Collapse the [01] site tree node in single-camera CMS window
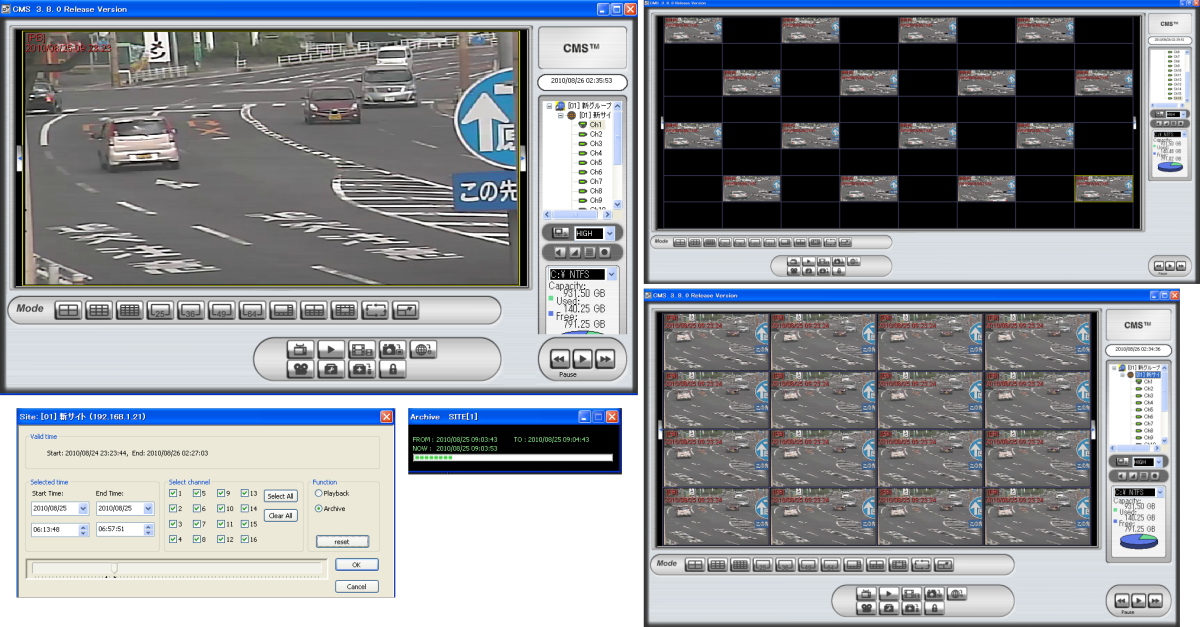This screenshot has width=1200, height=627. point(561,115)
